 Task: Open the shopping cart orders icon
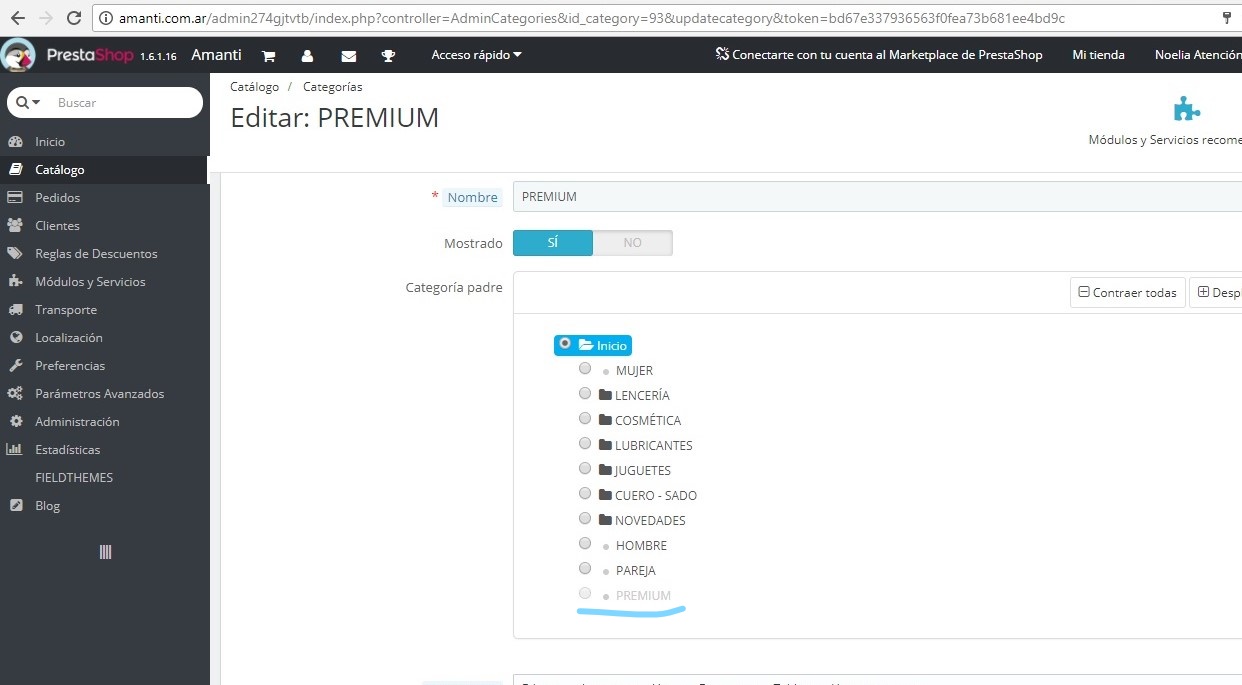coord(269,56)
